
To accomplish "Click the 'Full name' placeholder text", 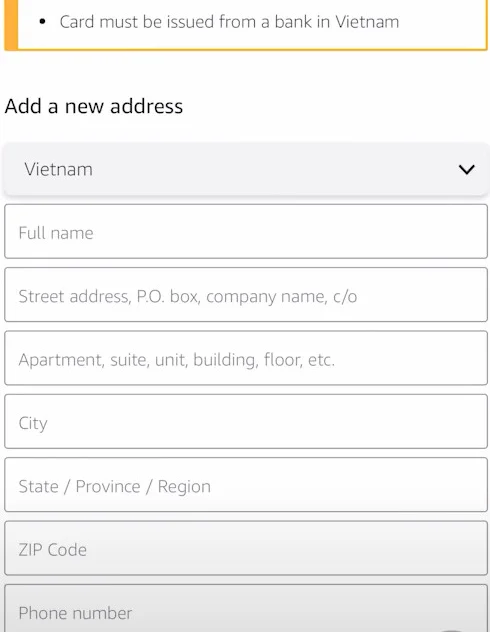I will [x=56, y=233].
